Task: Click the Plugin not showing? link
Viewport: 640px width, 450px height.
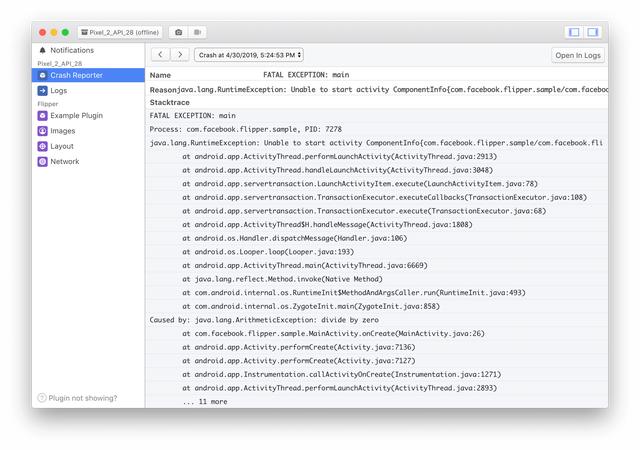Action: [83, 398]
